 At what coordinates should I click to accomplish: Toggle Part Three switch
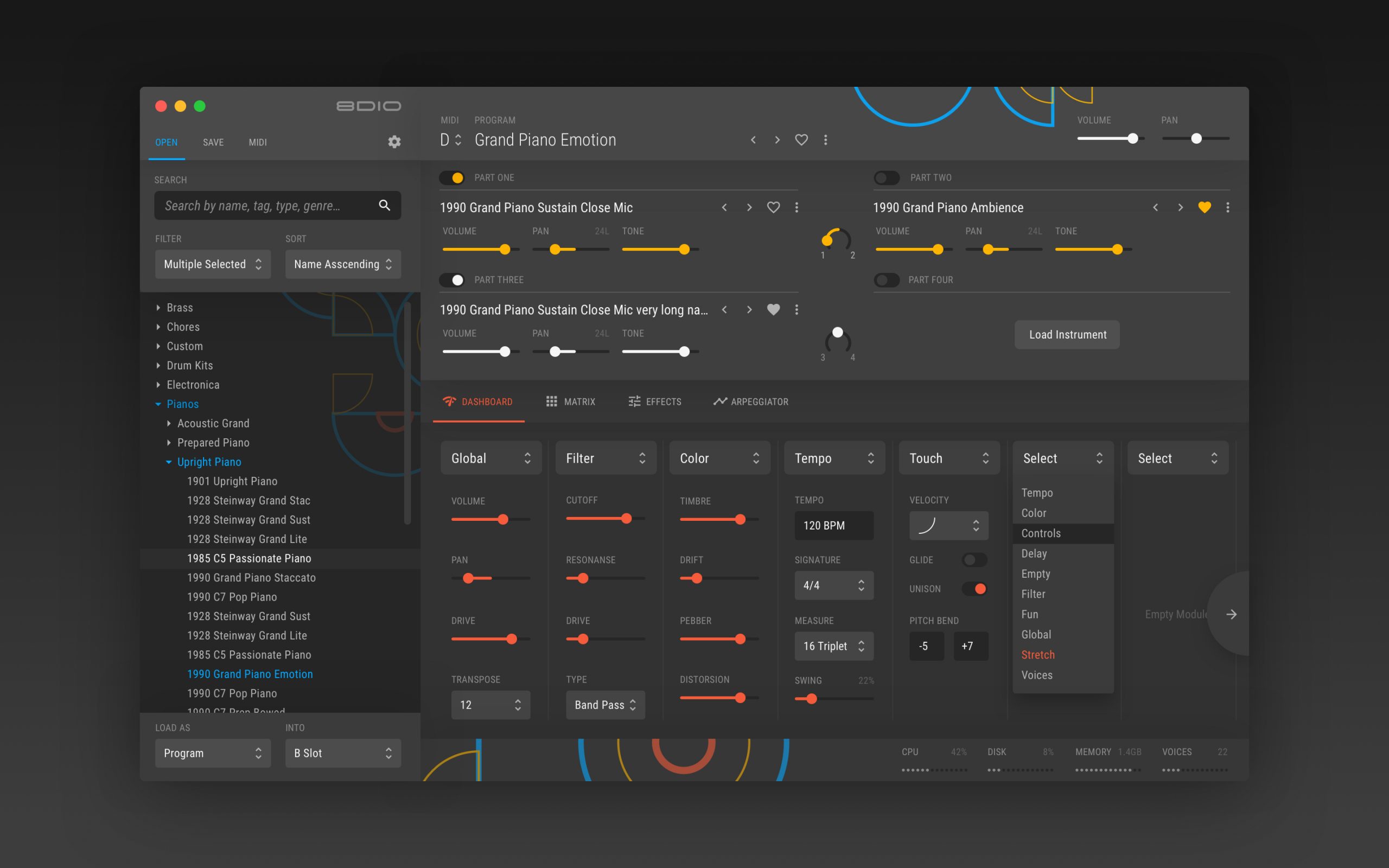click(x=452, y=280)
